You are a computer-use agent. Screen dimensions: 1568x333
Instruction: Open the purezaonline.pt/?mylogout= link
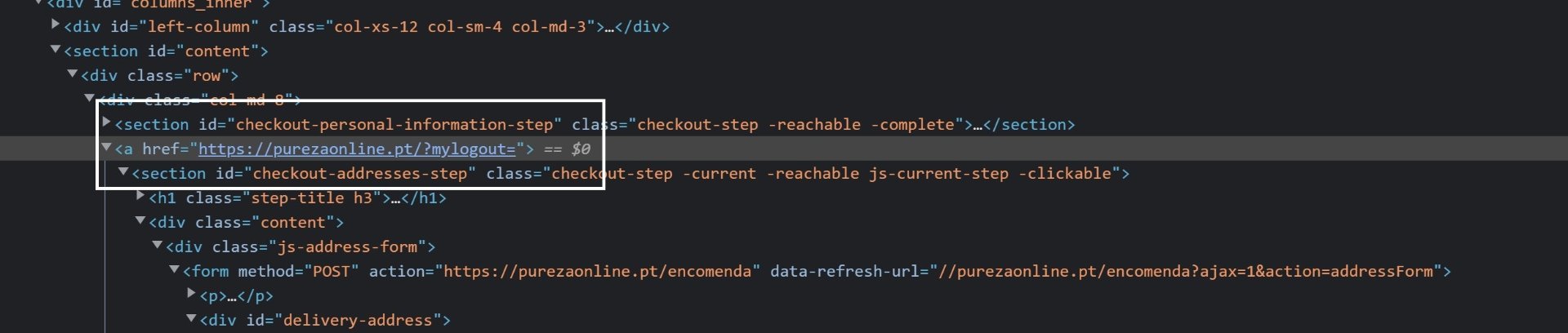coord(357,149)
